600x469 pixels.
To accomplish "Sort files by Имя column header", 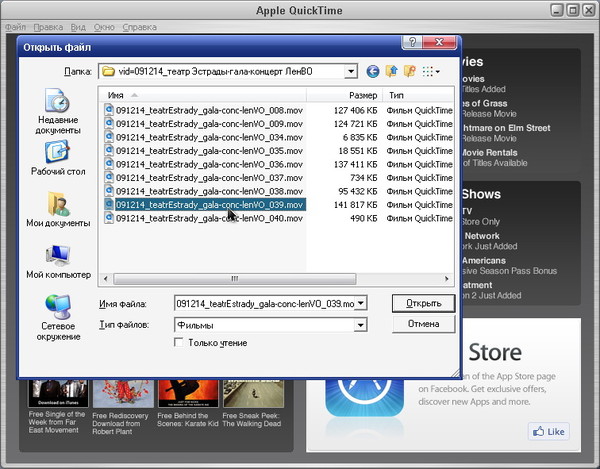I will coord(203,95).
